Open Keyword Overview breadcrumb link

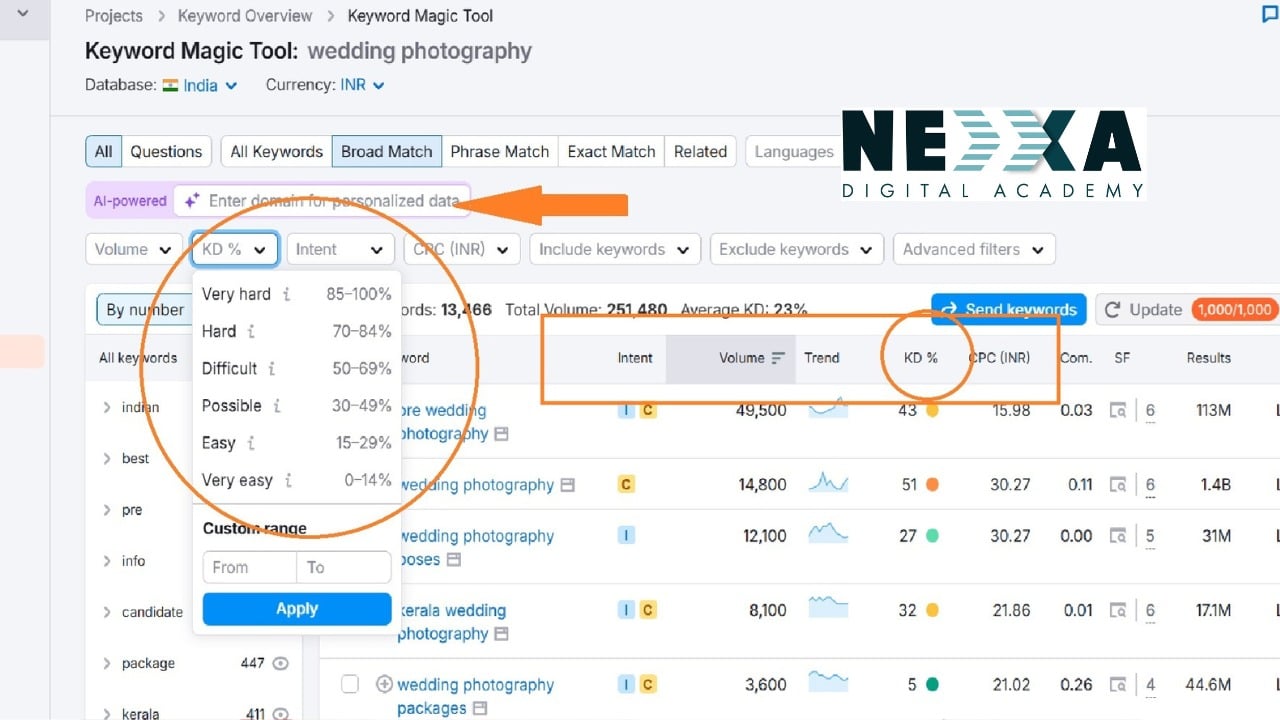click(x=245, y=16)
